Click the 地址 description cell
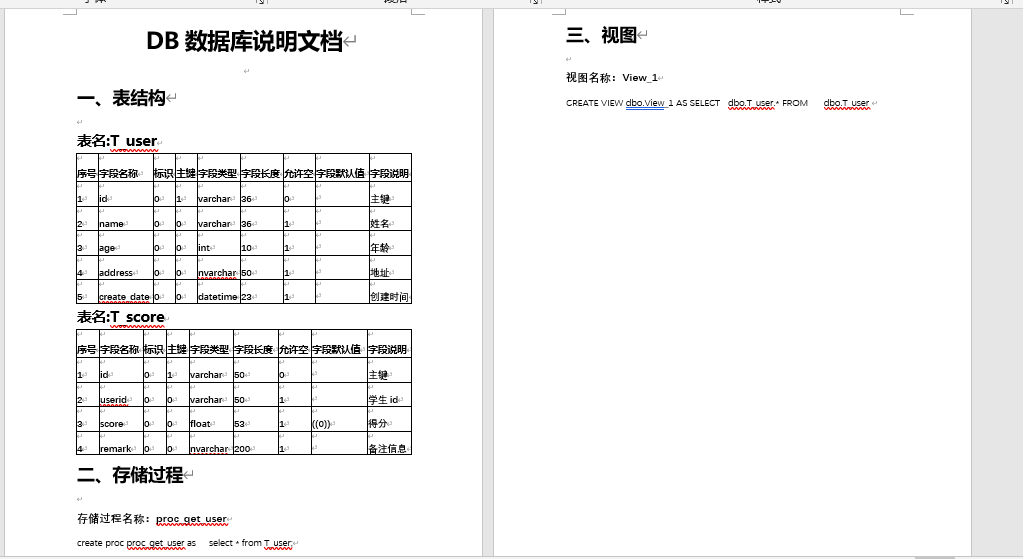1023x559 pixels. (390, 267)
